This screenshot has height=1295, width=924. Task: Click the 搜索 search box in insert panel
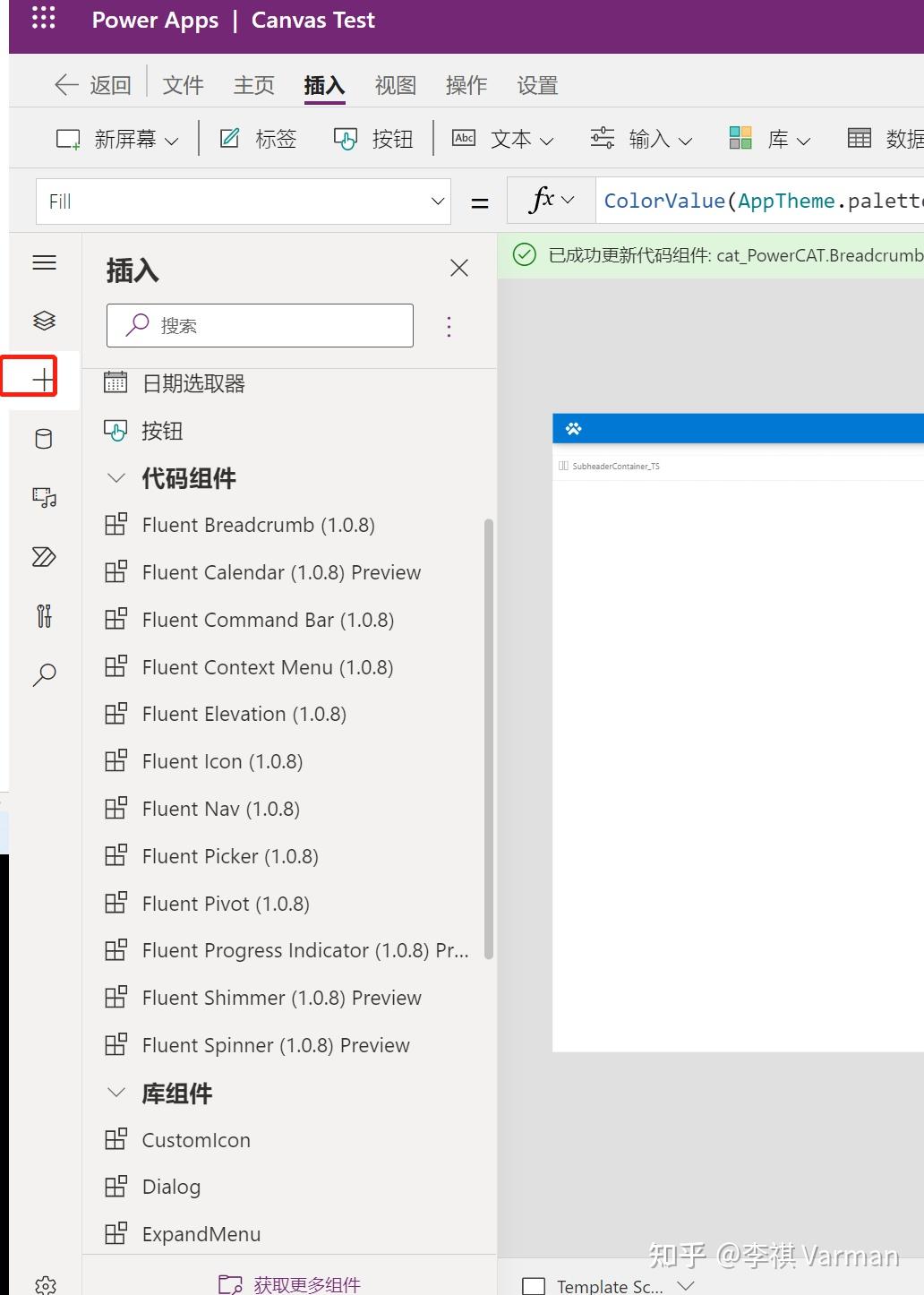[x=259, y=325]
